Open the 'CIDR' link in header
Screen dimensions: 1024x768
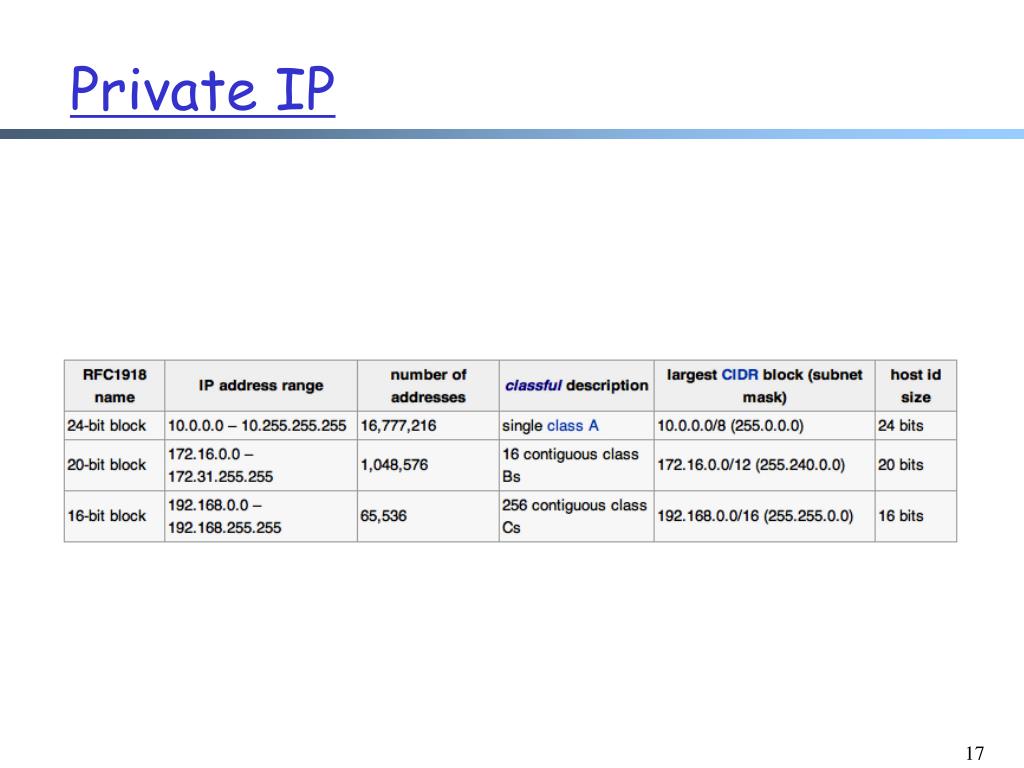(740, 374)
